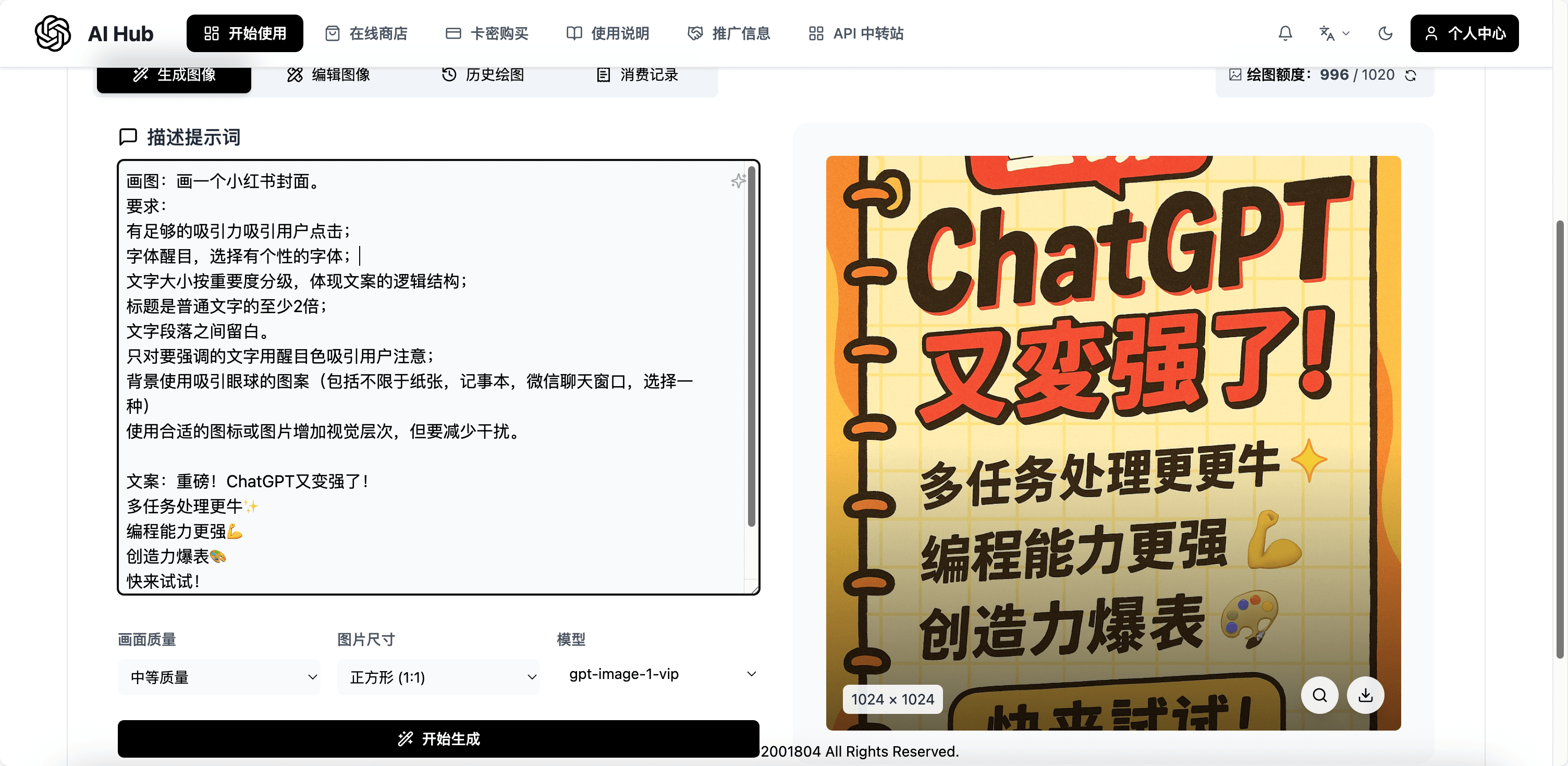Click the AI Hub OpenAI logo
Screen dimensions: 1568x766
(x=52, y=33)
